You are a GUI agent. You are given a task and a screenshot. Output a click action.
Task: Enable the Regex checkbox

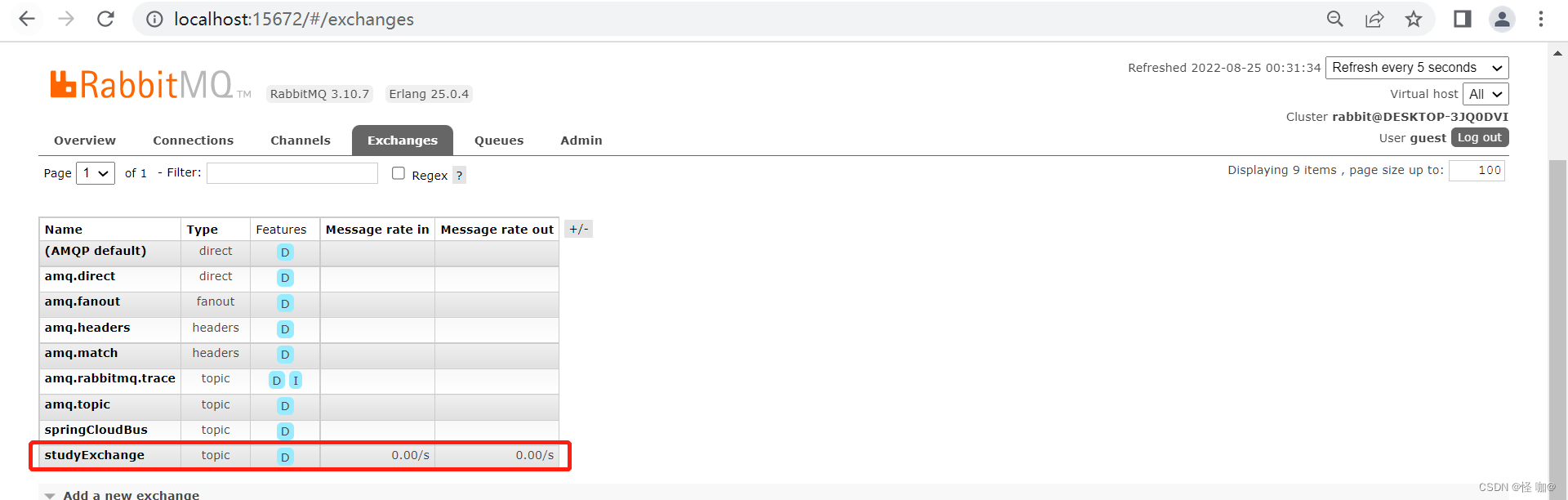pyautogui.click(x=399, y=173)
